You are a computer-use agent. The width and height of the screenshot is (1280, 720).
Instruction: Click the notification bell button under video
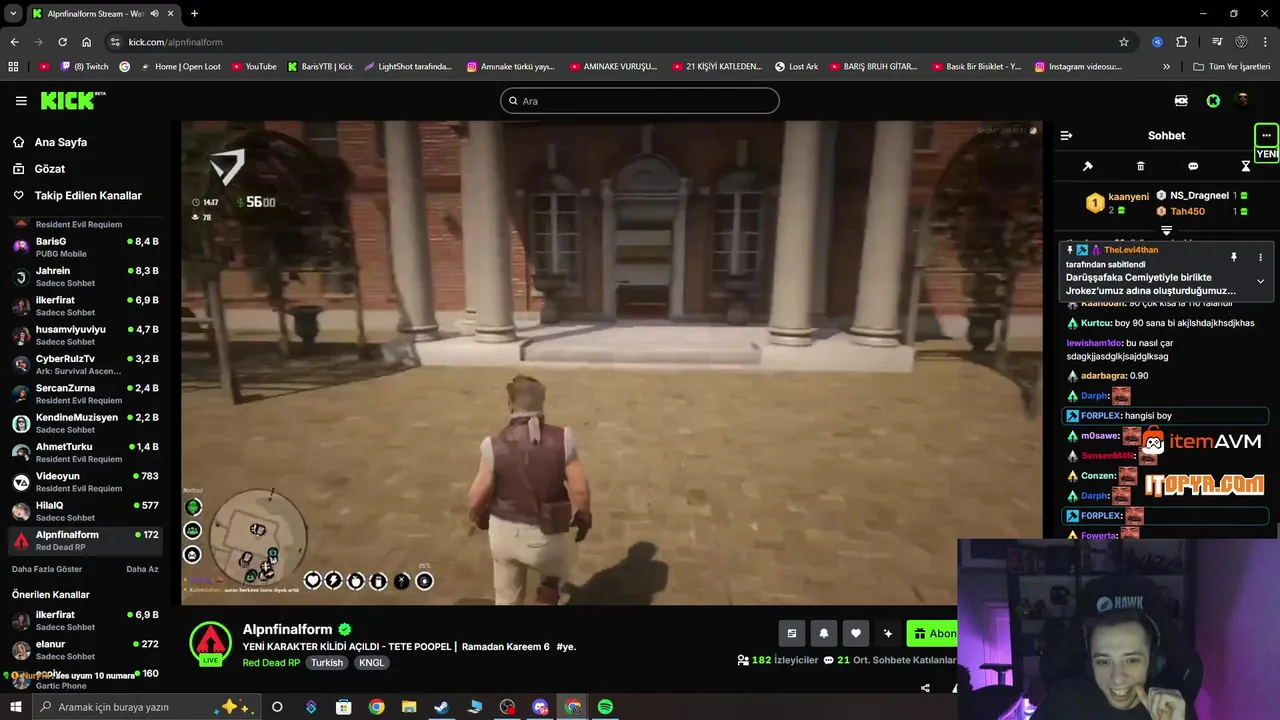(824, 633)
